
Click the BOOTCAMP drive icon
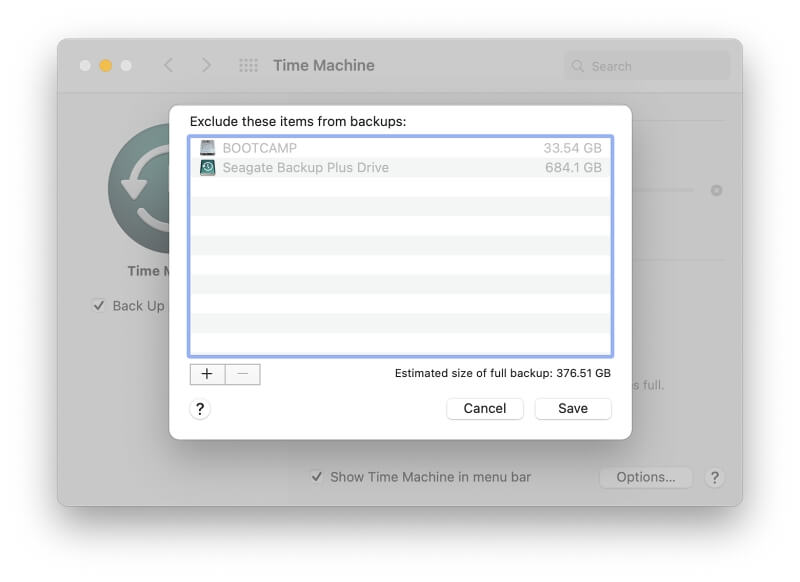pos(207,148)
